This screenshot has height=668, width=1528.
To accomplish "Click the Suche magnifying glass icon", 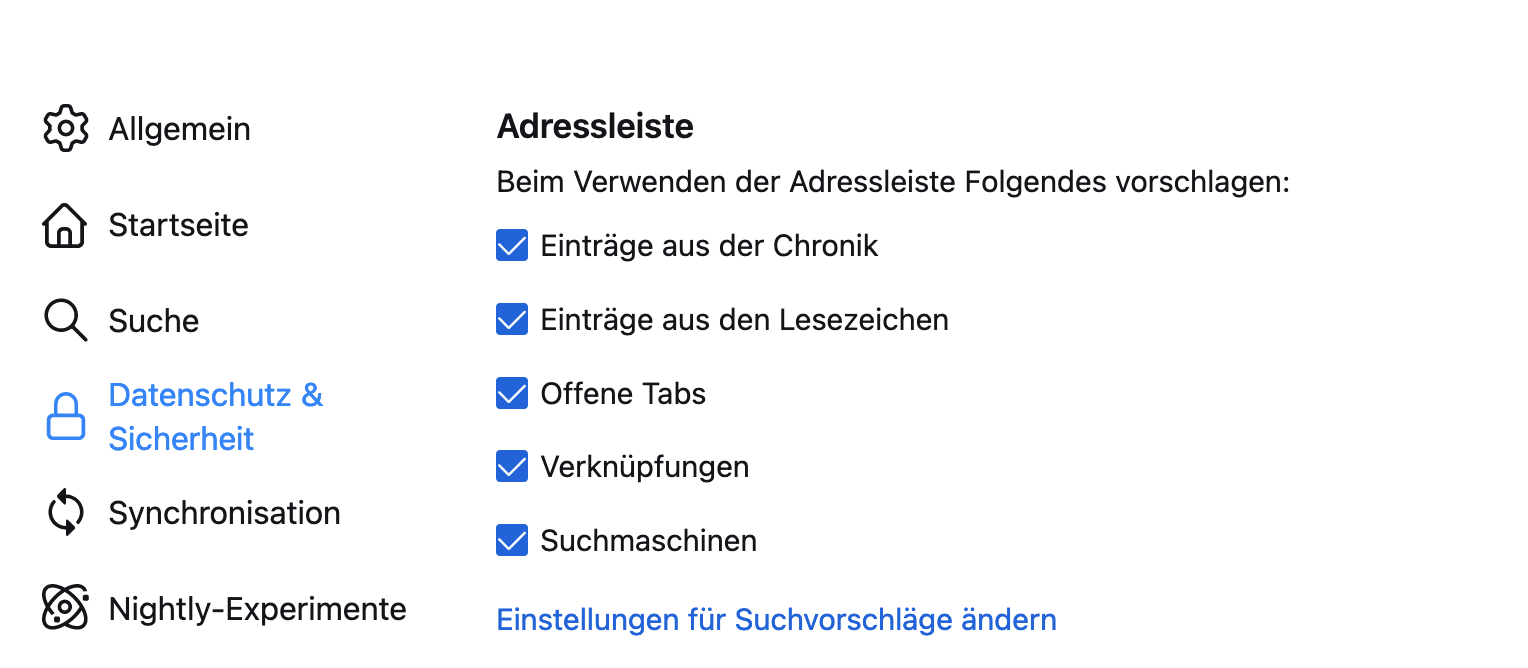I will pyautogui.click(x=65, y=321).
